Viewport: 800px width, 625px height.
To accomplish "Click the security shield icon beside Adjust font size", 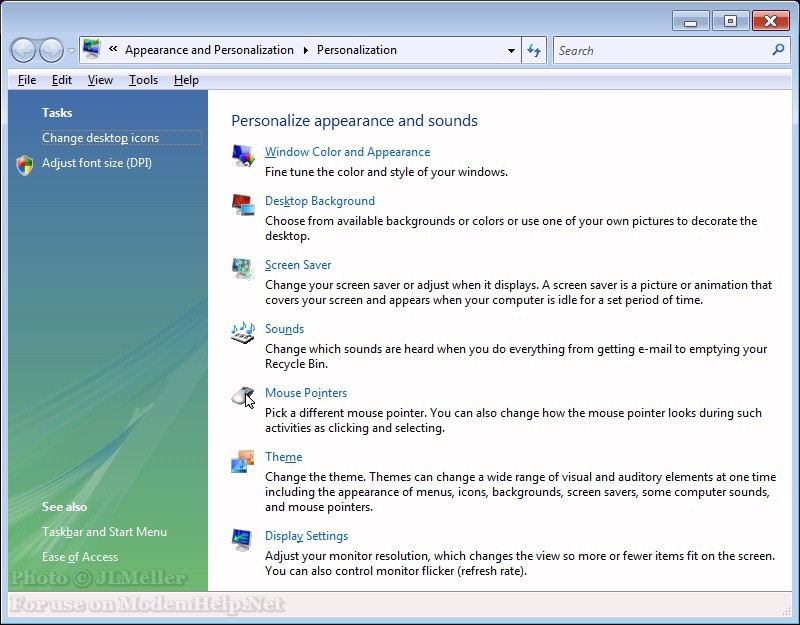I will (x=24, y=165).
